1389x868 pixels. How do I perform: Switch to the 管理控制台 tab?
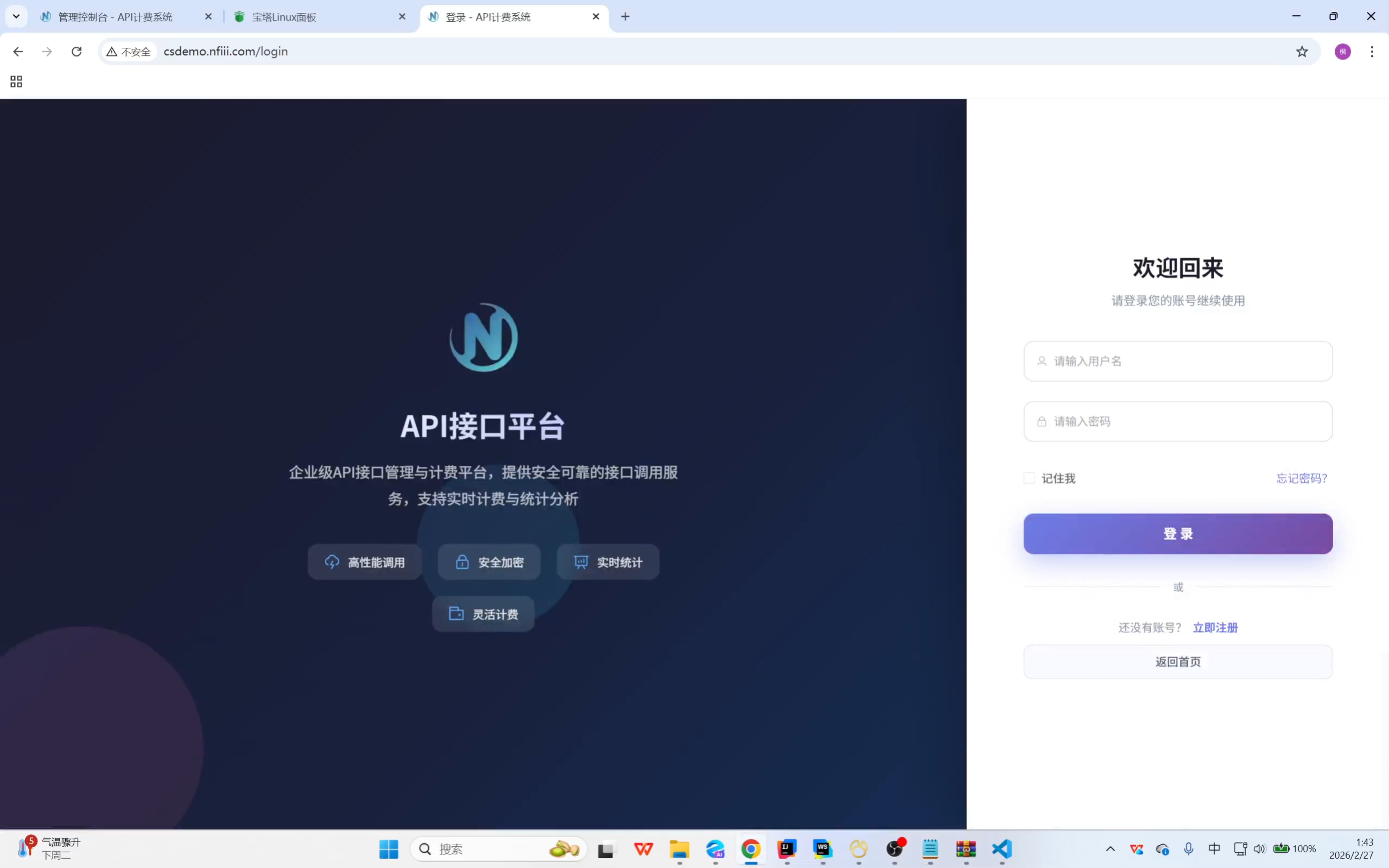[115, 17]
